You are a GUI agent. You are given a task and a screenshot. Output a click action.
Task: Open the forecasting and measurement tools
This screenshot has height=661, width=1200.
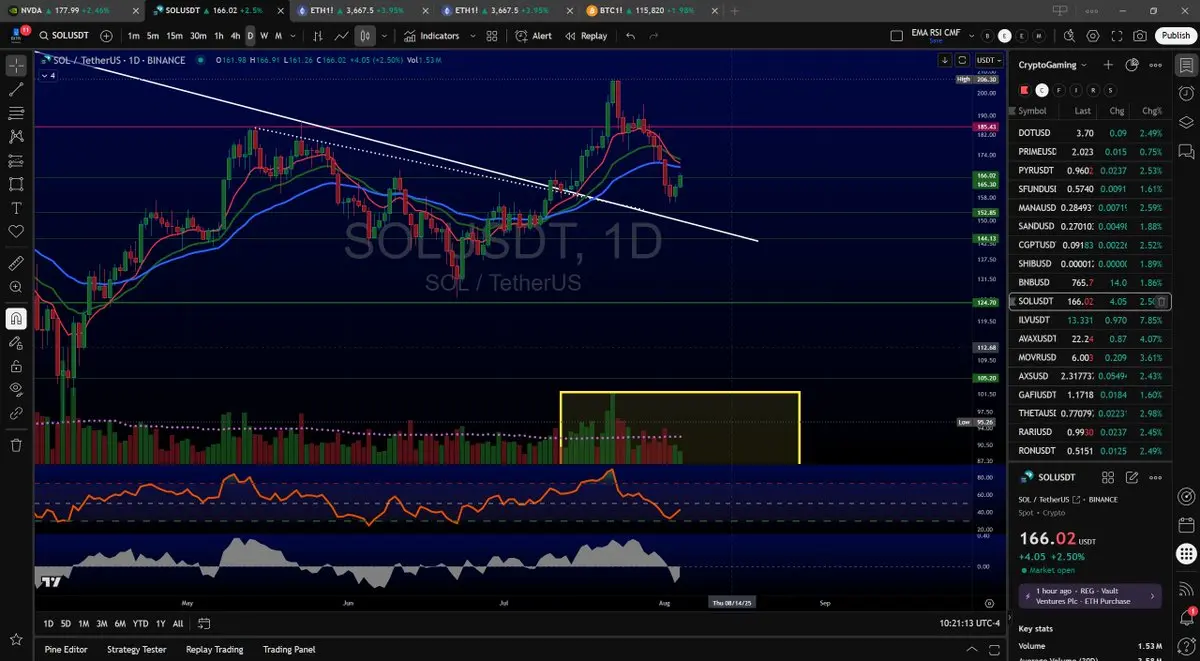(x=16, y=160)
